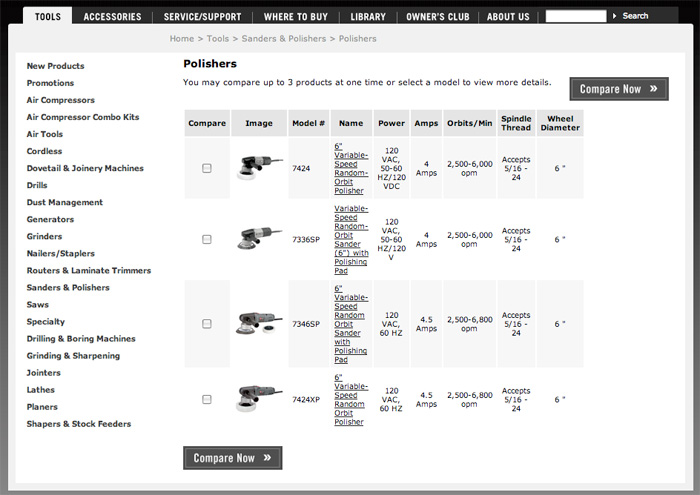Open Dovetail & Joinery Machines category
700x495 pixels.
tap(85, 168)
